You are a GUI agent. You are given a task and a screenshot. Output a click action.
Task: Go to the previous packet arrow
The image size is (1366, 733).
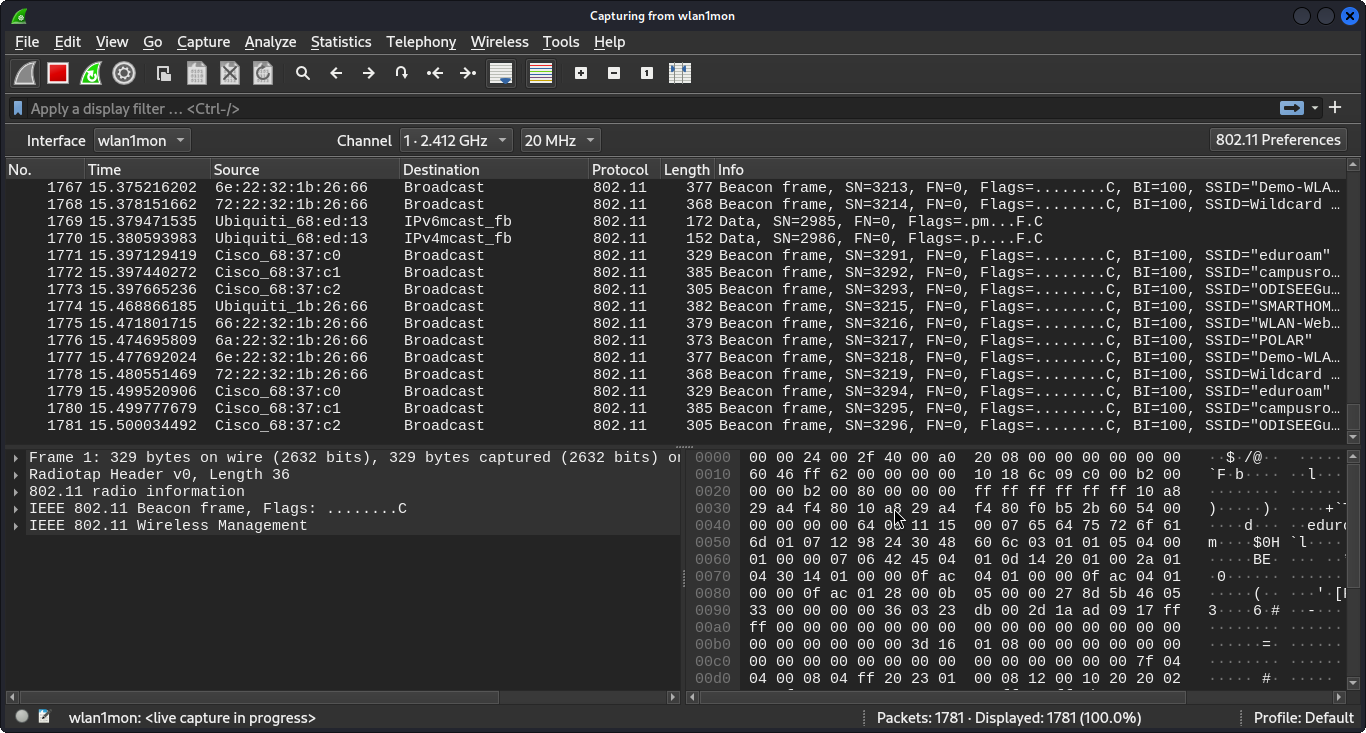(x=336, y=73)
